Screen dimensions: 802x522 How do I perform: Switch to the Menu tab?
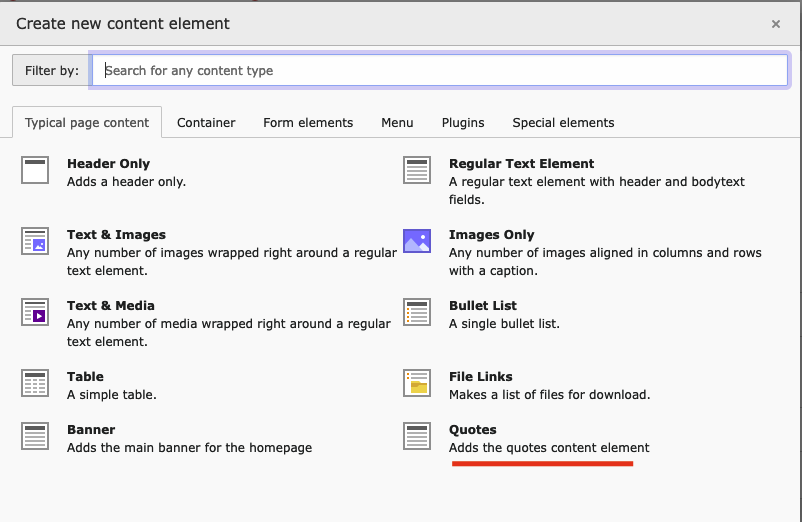coord(397,123)
